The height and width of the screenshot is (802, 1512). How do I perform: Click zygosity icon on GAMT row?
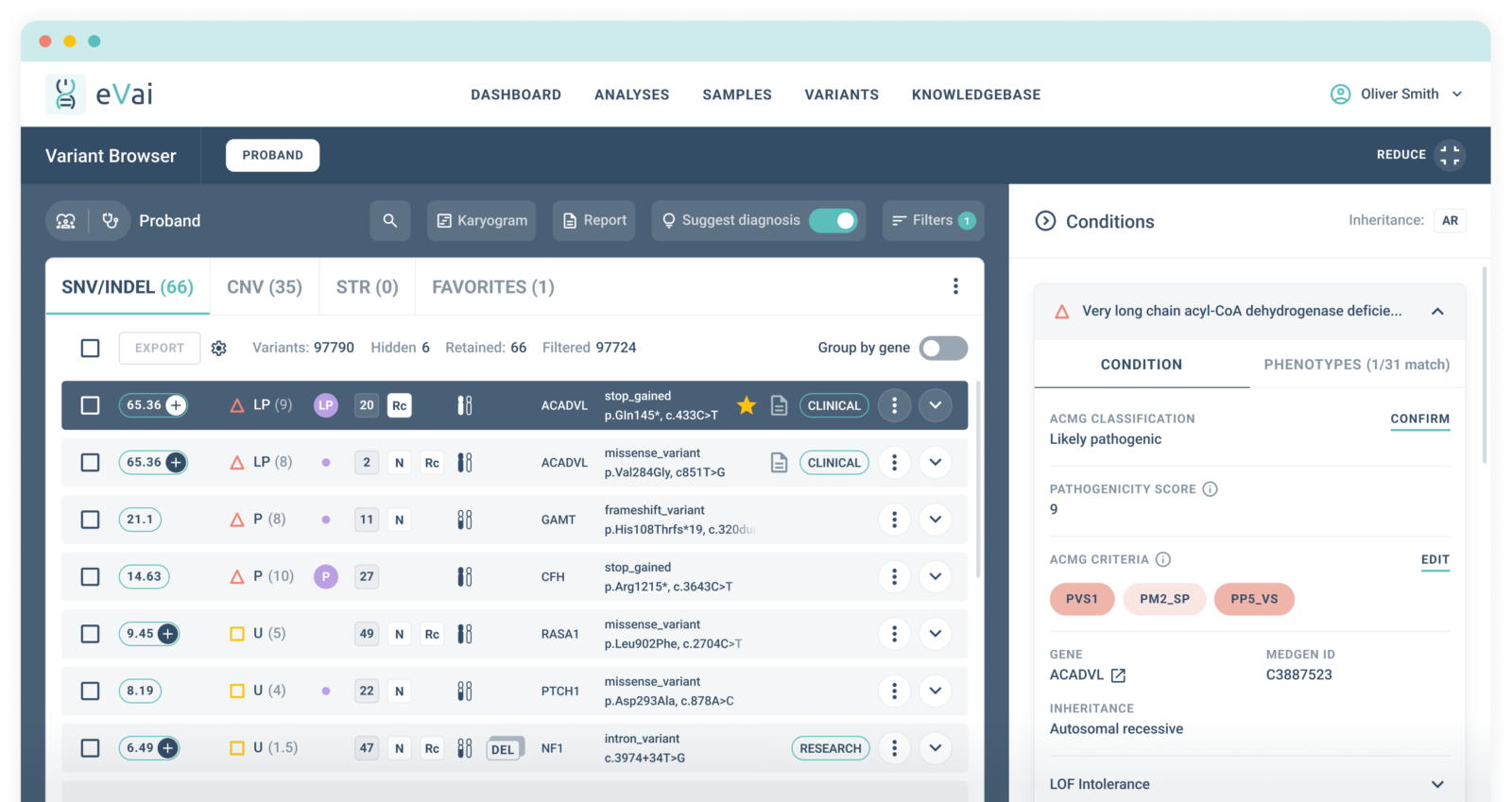click(465, 520)
